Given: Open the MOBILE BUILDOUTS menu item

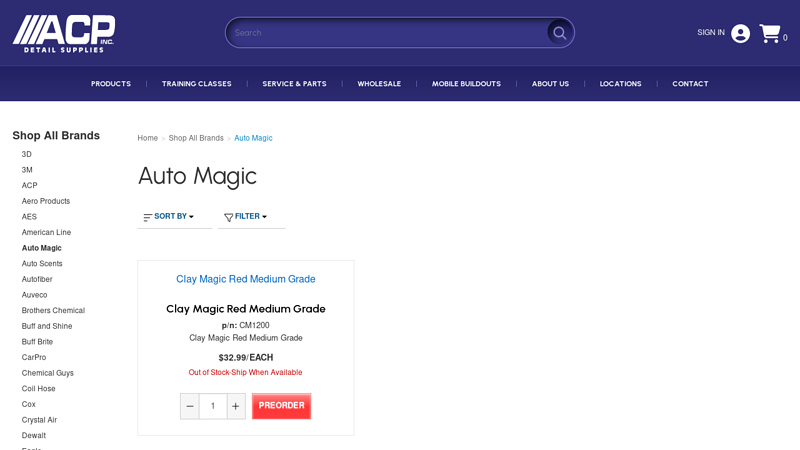Looking at the screenshot, I should coord(466,84).
